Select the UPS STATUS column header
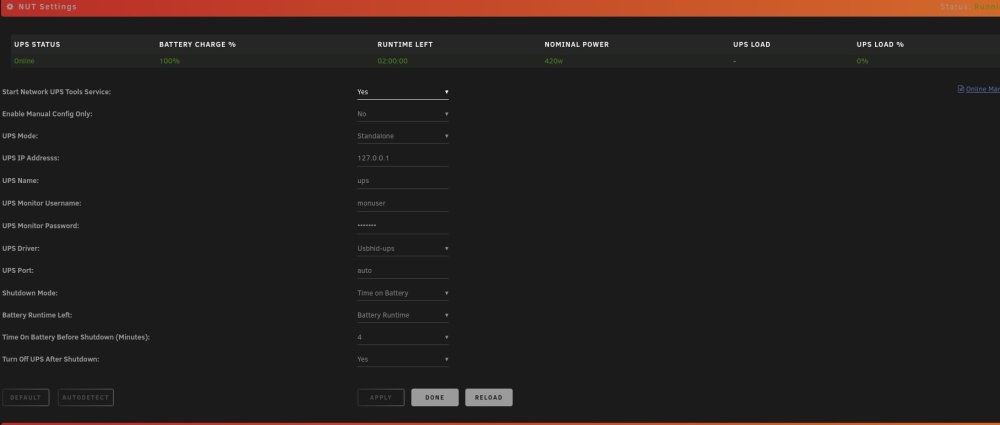This screenshot has height=425, width=1000. pos(37,45)
